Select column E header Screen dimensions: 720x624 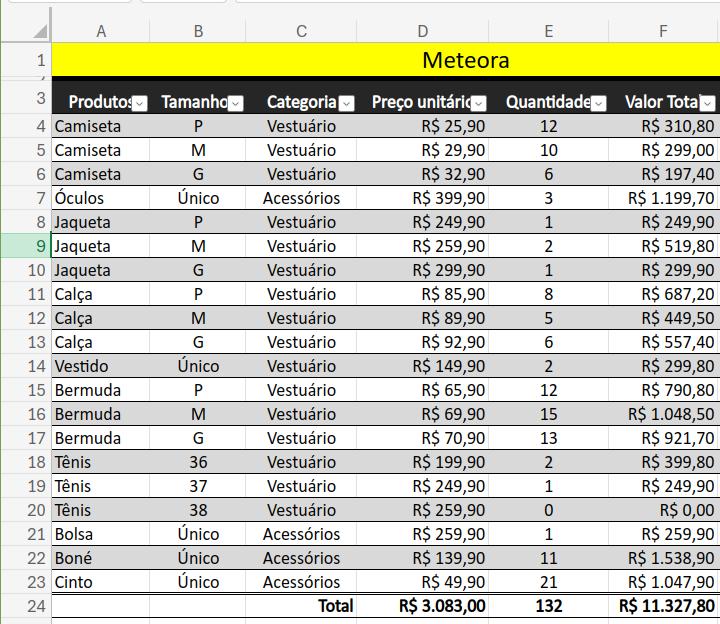549,31
